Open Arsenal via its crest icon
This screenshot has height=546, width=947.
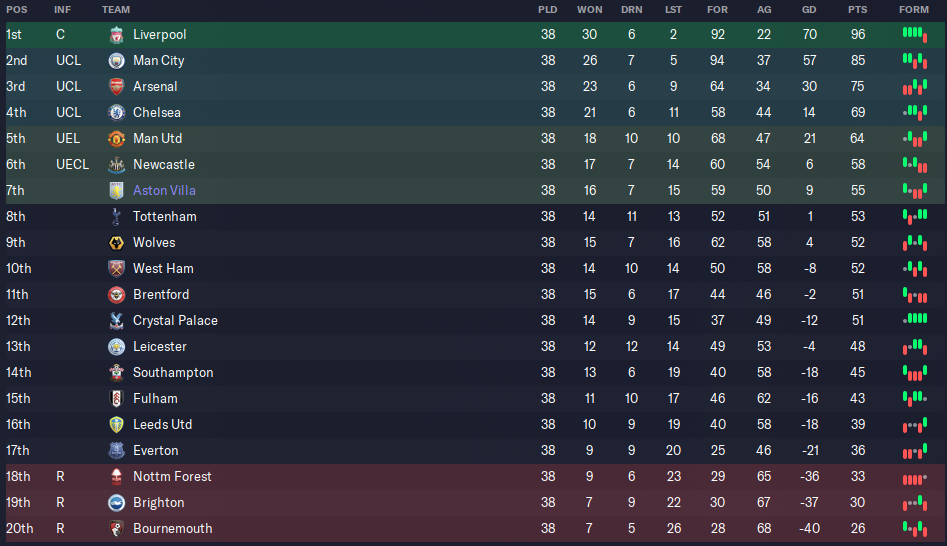(117, 87)
